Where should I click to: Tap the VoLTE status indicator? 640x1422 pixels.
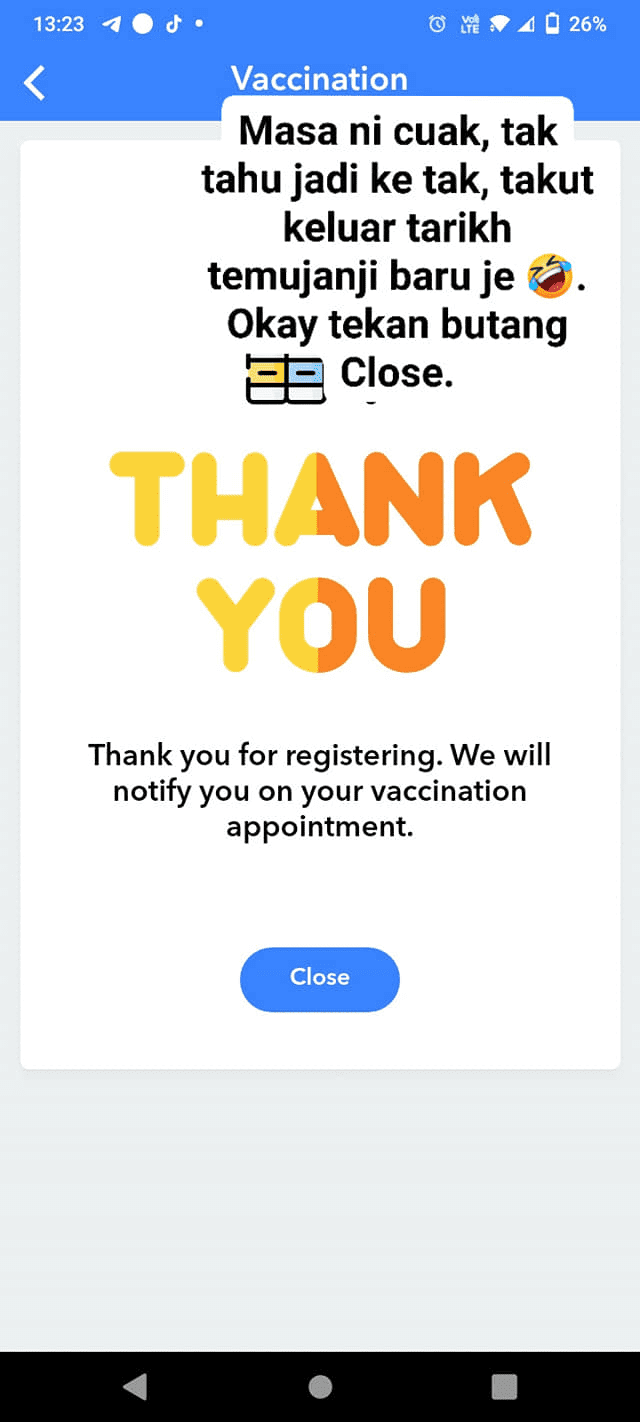click(x=468, y=25)
